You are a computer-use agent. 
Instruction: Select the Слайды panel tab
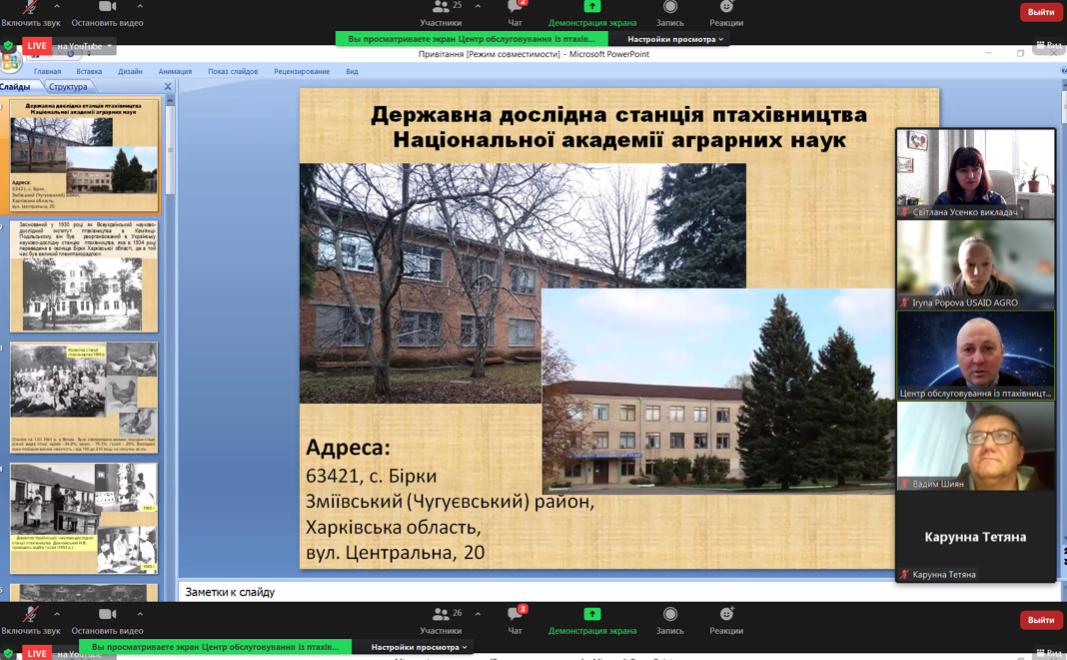tap(16, 87)
